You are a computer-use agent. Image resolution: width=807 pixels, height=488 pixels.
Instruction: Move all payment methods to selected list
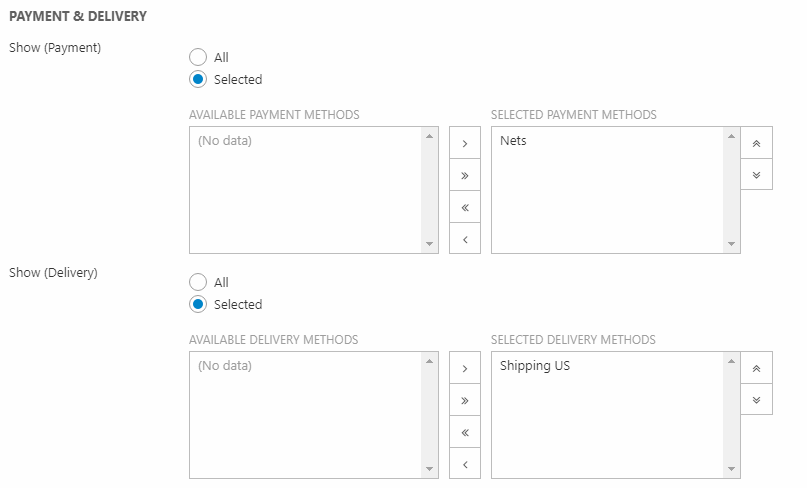tap(465, 175)
